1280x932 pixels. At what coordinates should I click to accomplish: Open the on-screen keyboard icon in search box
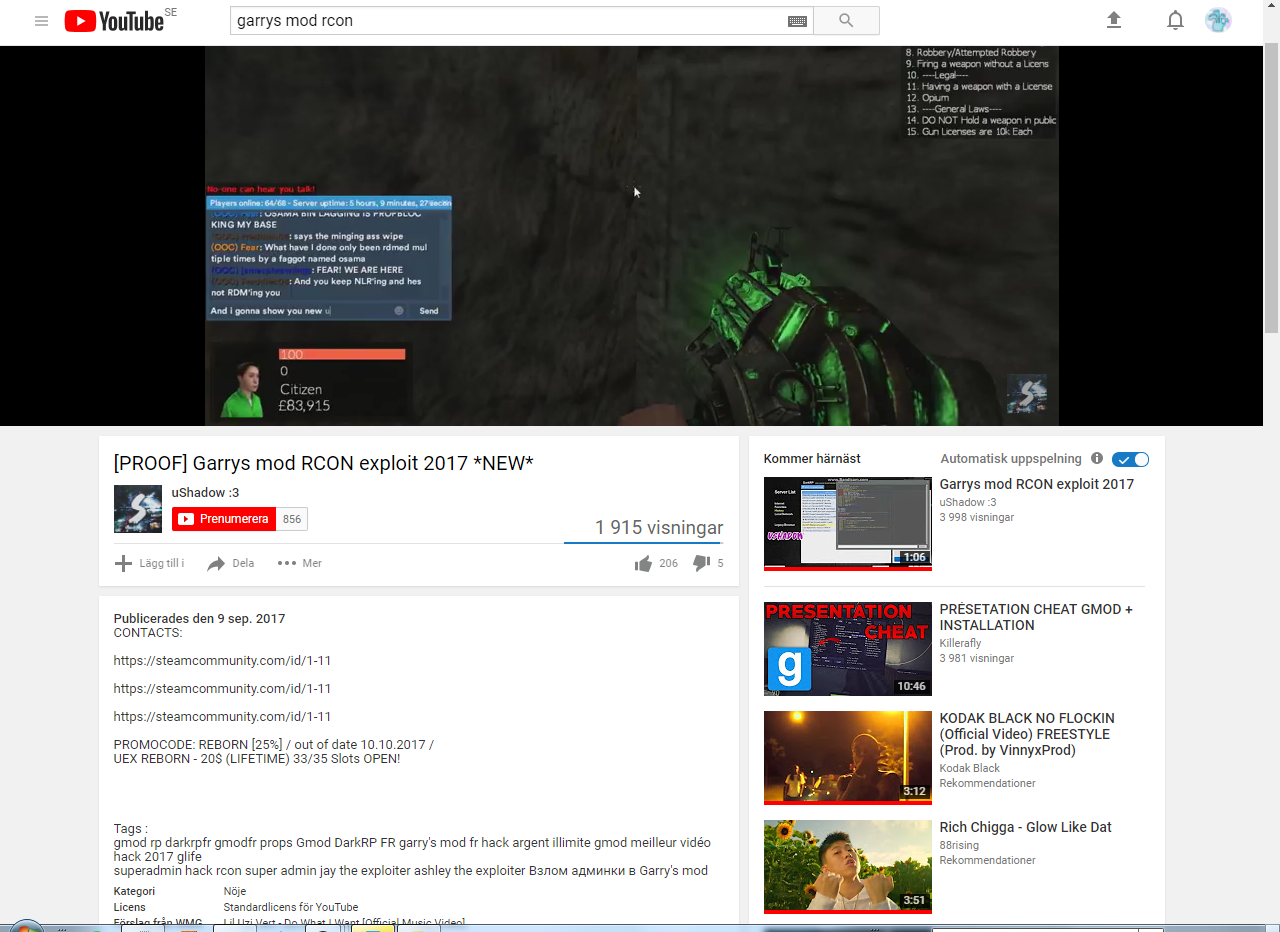point(797,21)
